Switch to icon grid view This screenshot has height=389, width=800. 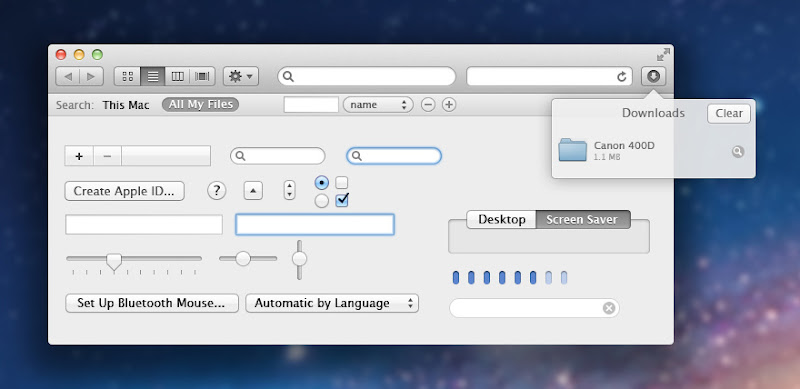click(x=128, y=77)
